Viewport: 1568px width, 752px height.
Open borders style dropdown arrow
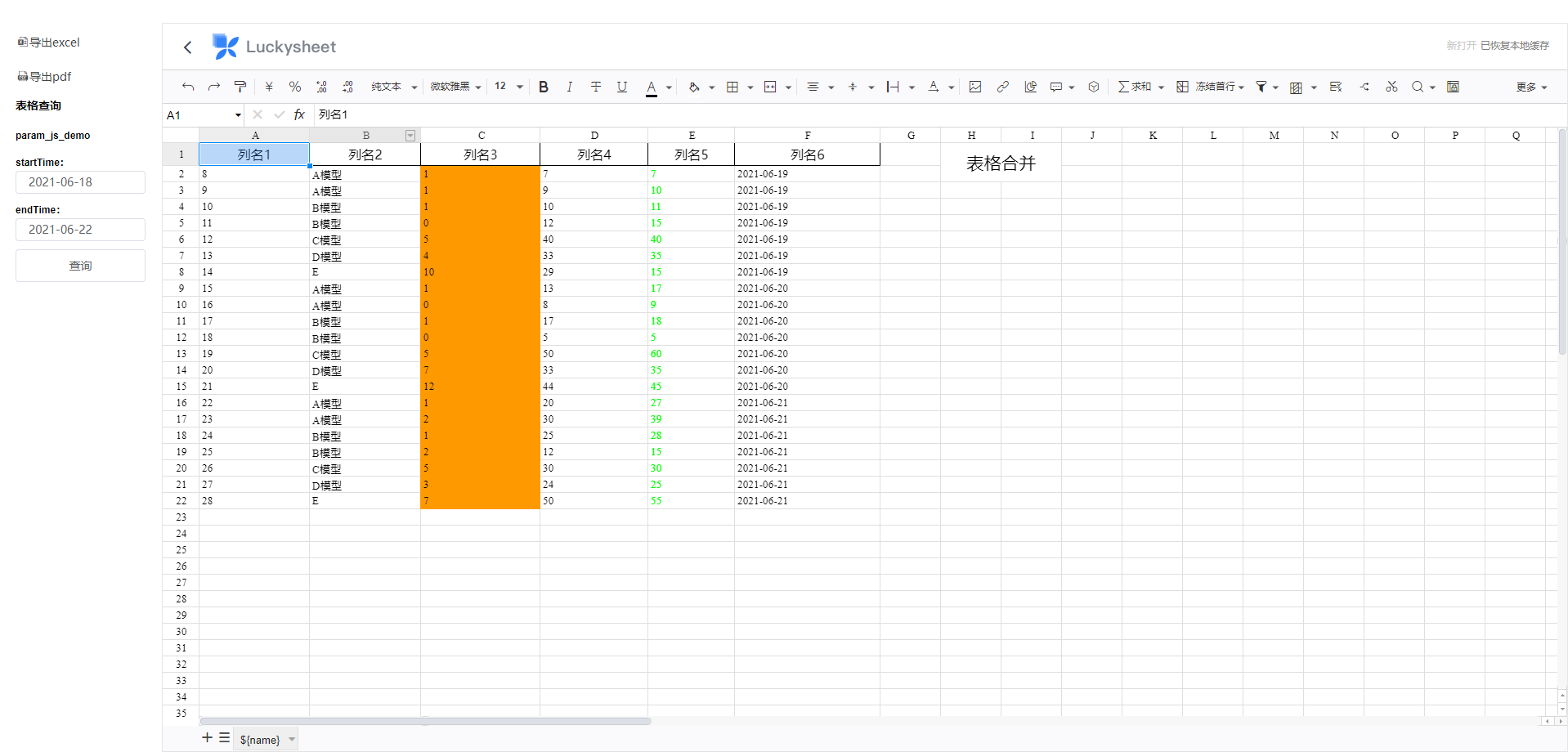tap(750, 87)
